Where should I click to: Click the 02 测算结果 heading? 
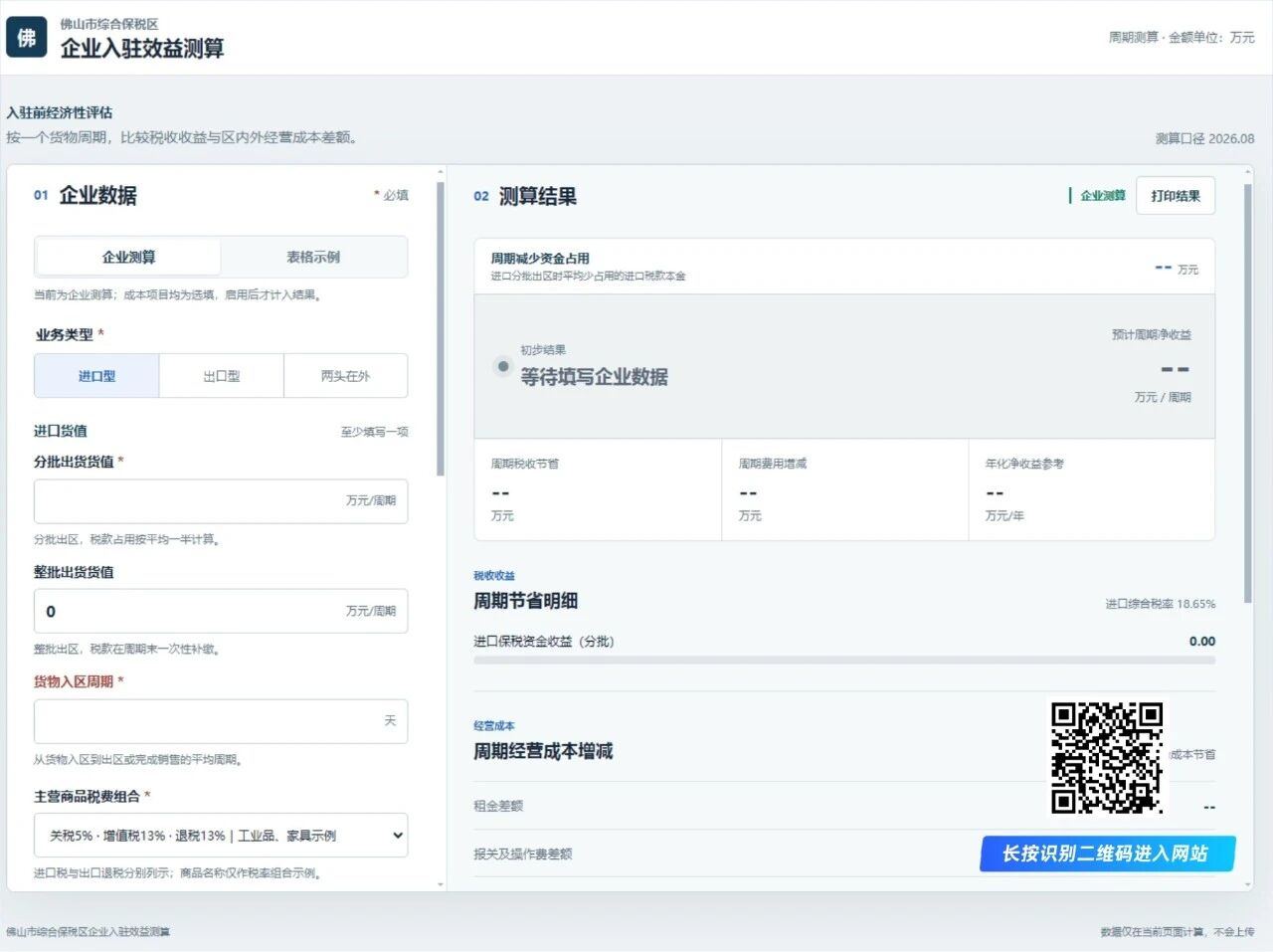(x=525, y=197)
